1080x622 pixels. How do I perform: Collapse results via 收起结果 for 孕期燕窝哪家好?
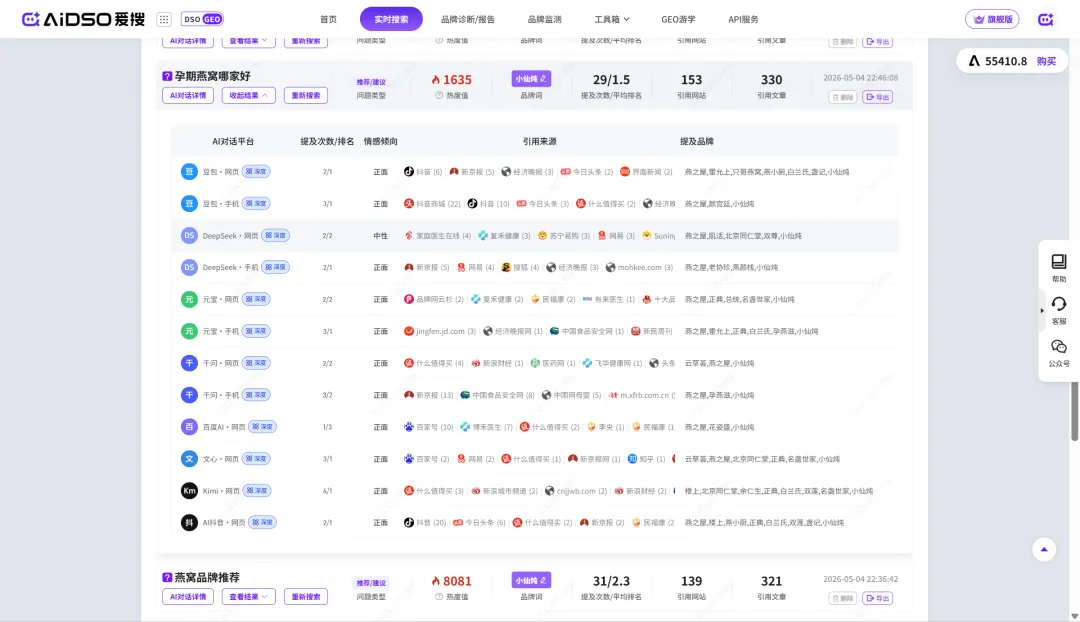(249, 95)
